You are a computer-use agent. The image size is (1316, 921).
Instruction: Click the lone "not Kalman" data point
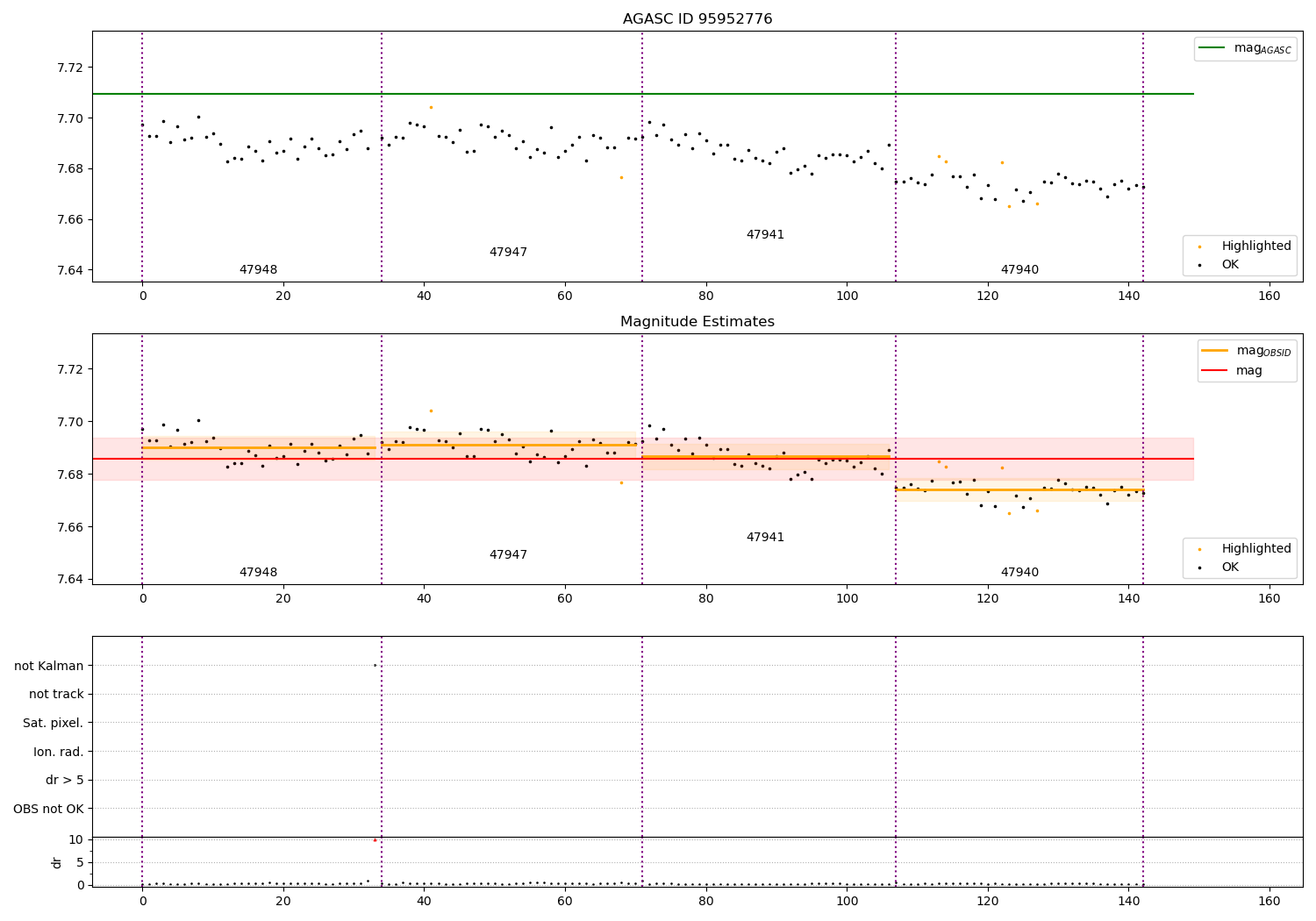coord(375,665)
